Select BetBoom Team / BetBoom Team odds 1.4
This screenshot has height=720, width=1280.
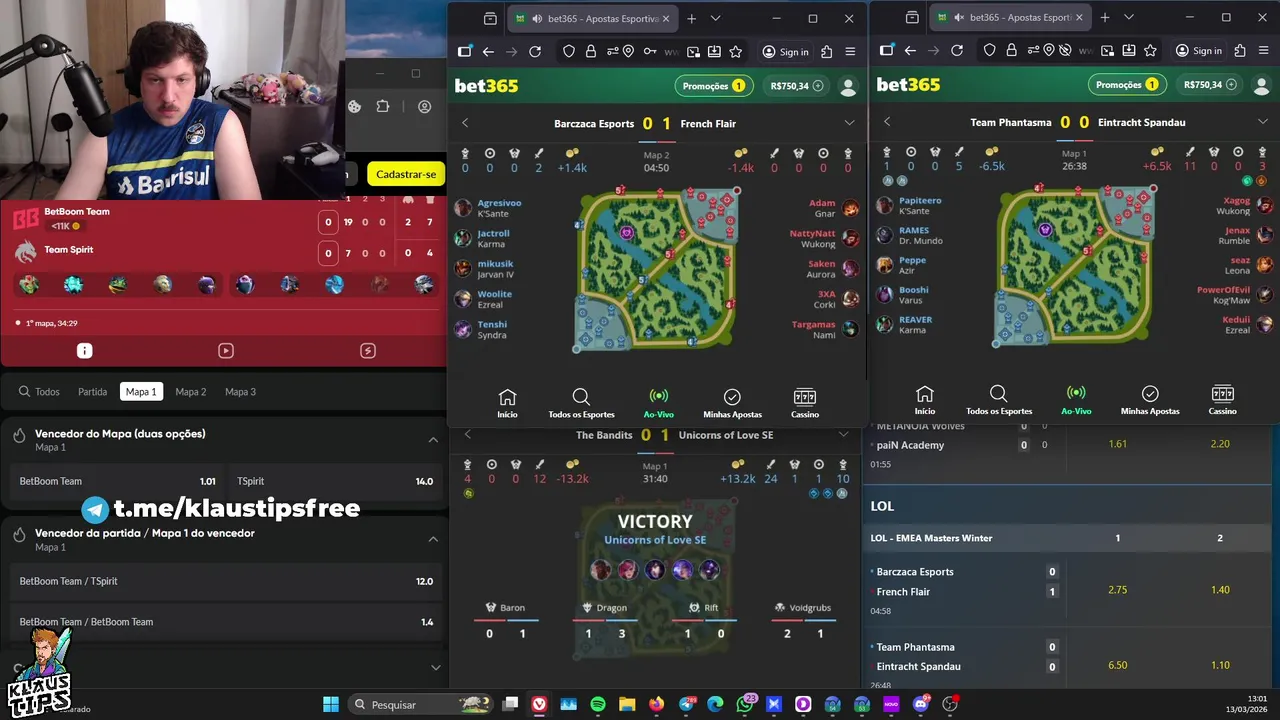click(x=225, y=622)
